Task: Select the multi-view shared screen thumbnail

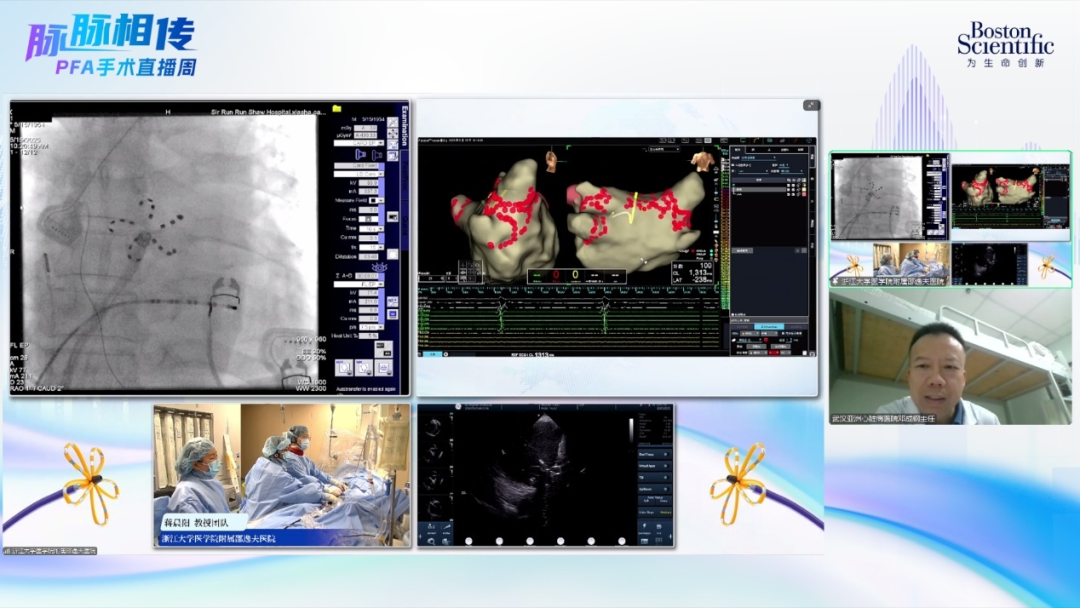Action: point(949,220)
